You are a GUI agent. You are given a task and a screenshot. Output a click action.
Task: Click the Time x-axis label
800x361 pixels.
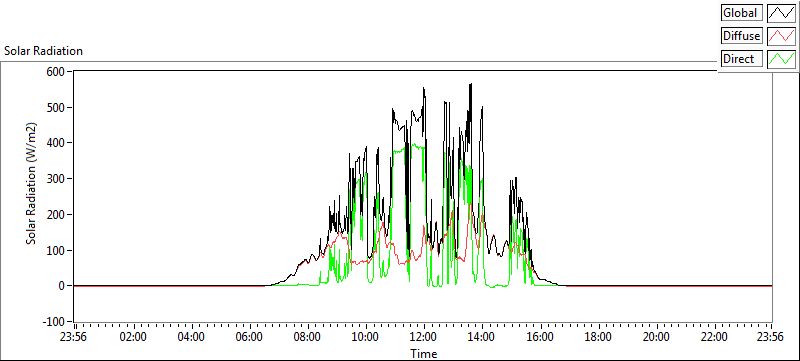pos(423,353)
